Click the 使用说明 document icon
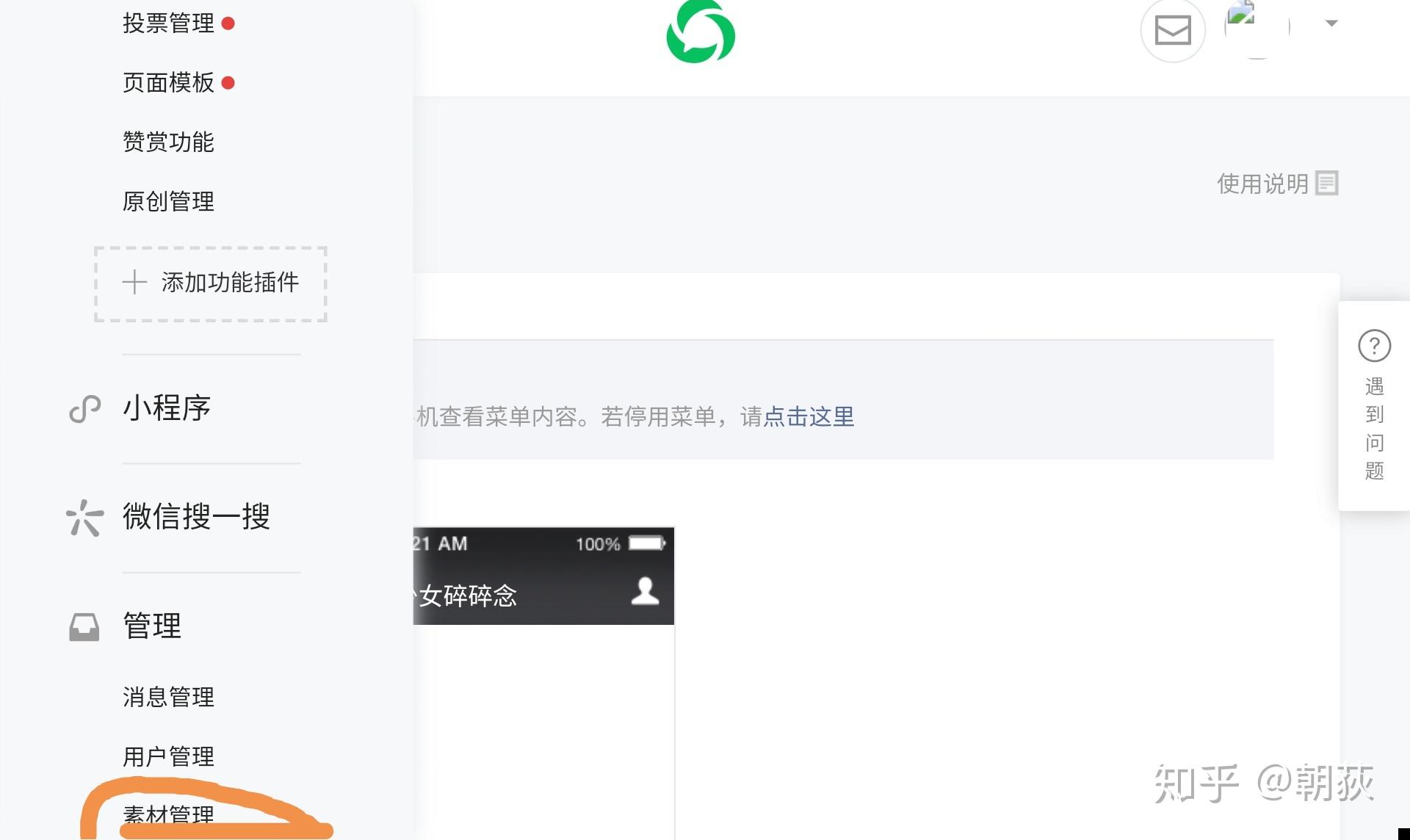 [x=1326, y=183]
